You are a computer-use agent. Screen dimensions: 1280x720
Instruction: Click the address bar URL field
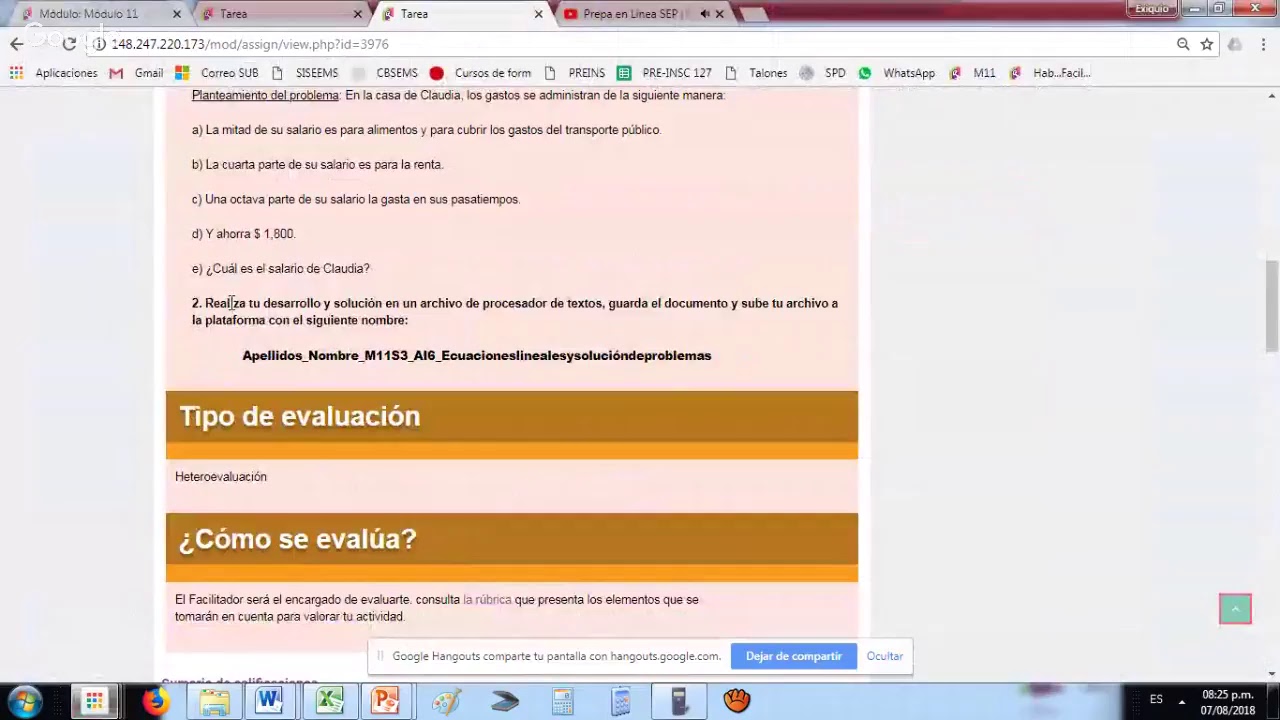point(640,44)
